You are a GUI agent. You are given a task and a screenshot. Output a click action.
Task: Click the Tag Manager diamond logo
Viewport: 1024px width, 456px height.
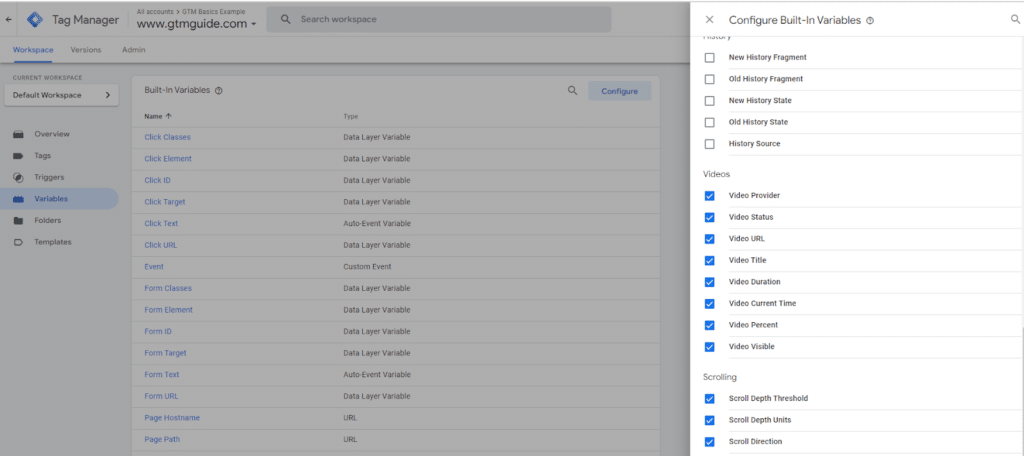click(35, 20)
